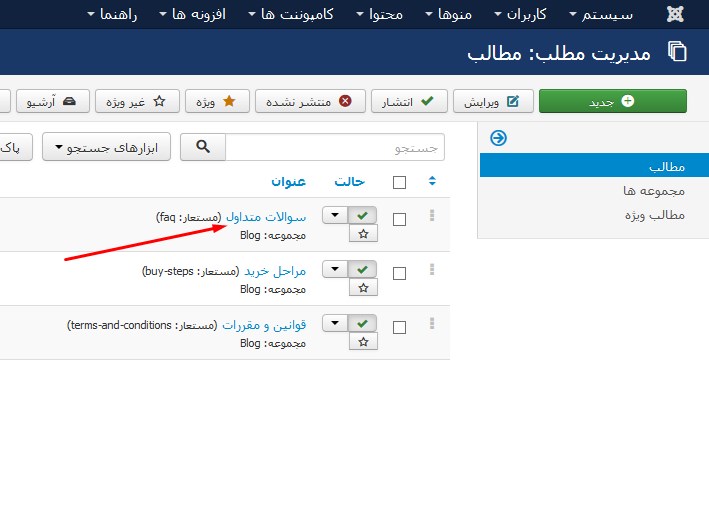Click the green جدید (New) button
Viewport: 709px width, 515px height.
pos(613,101)
